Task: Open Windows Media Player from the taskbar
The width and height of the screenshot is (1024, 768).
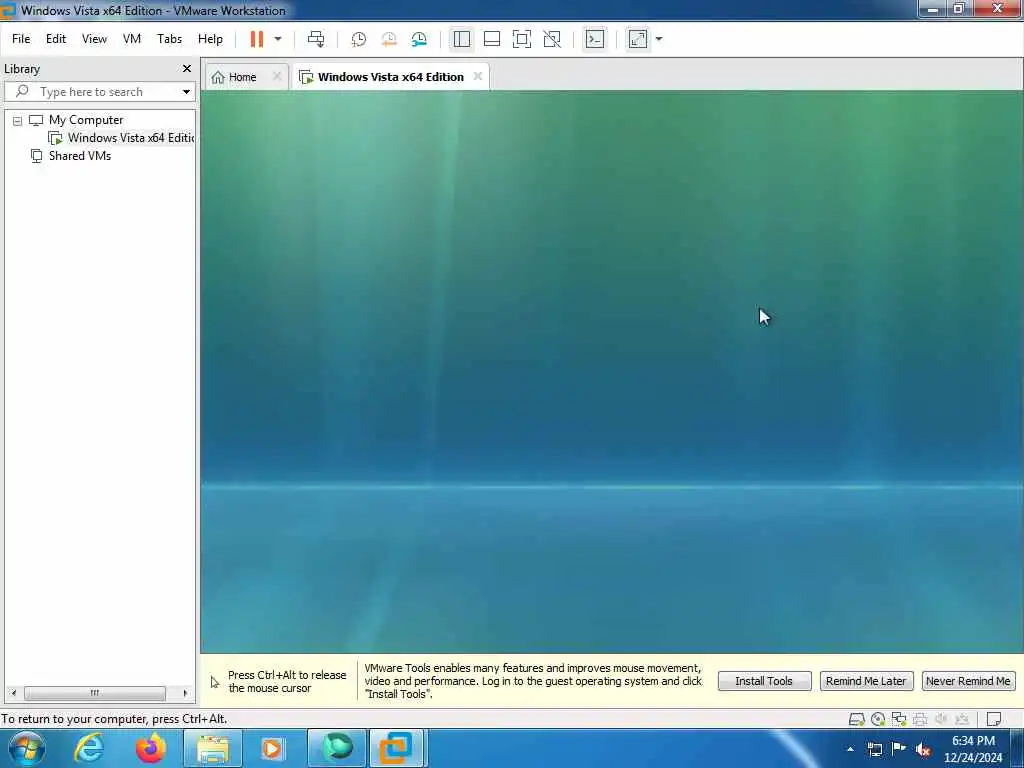Action: pyautogui.click(x=273, y=748)
